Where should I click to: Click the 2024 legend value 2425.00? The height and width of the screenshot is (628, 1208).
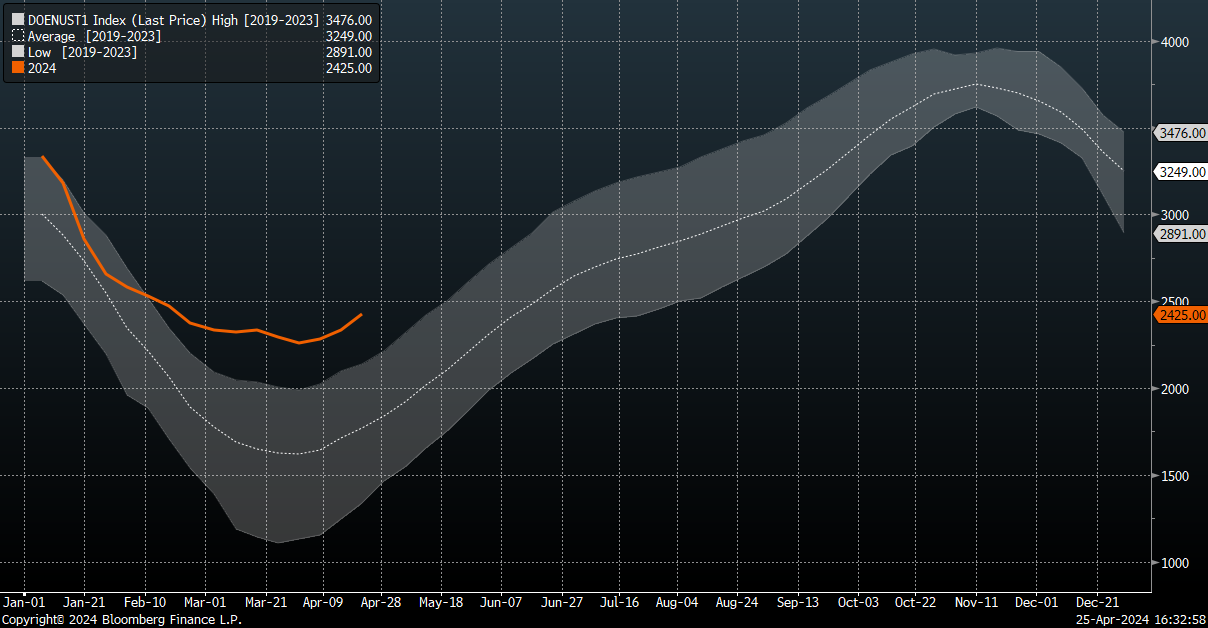pos(349,69)
